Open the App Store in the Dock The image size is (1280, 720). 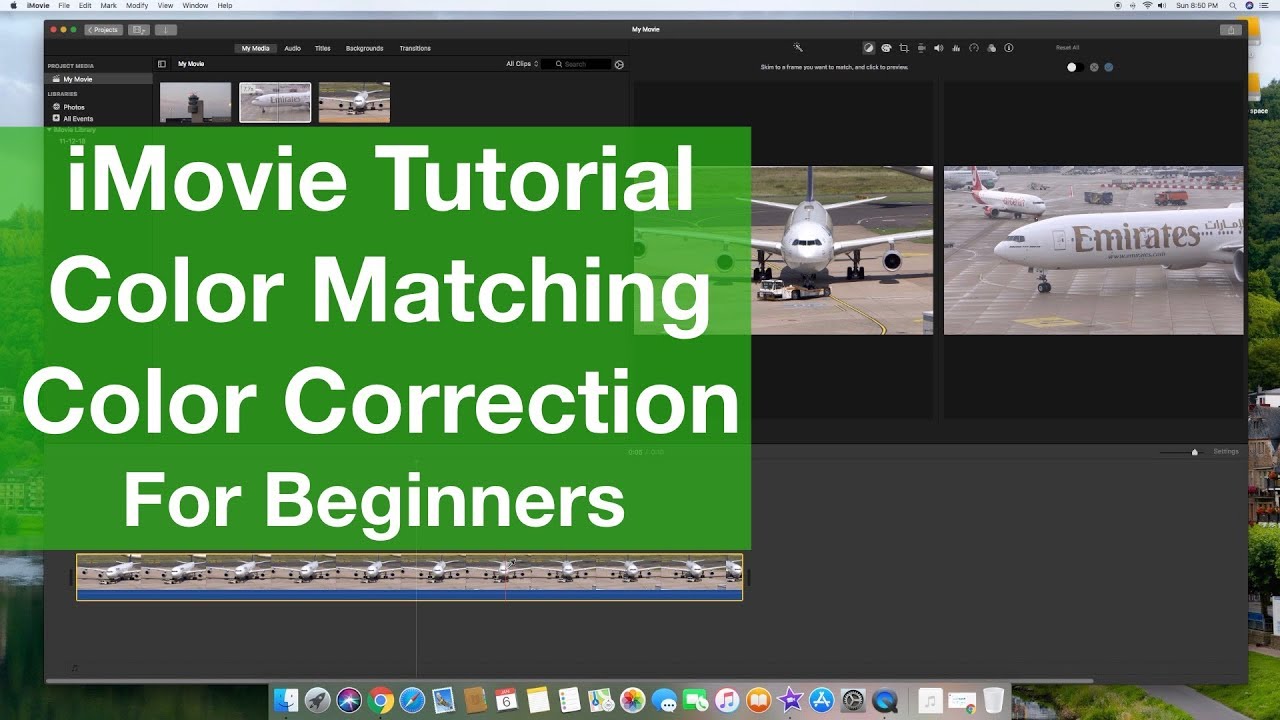pos(822,700)
